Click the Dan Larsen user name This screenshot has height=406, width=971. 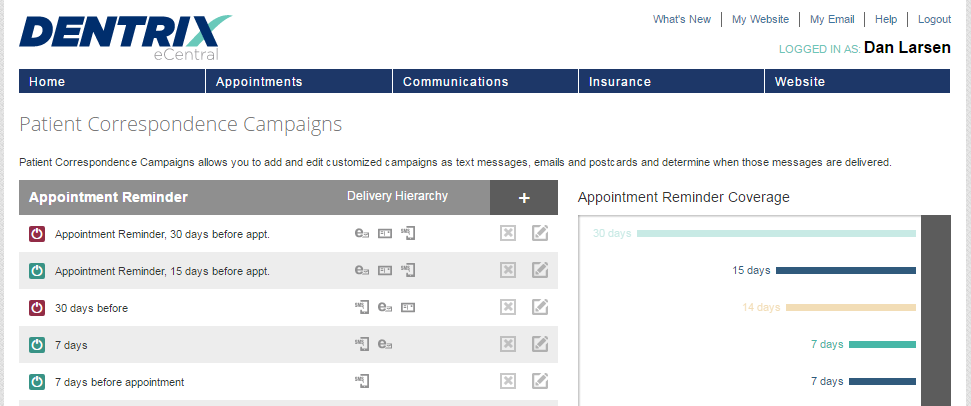[907, 48]
